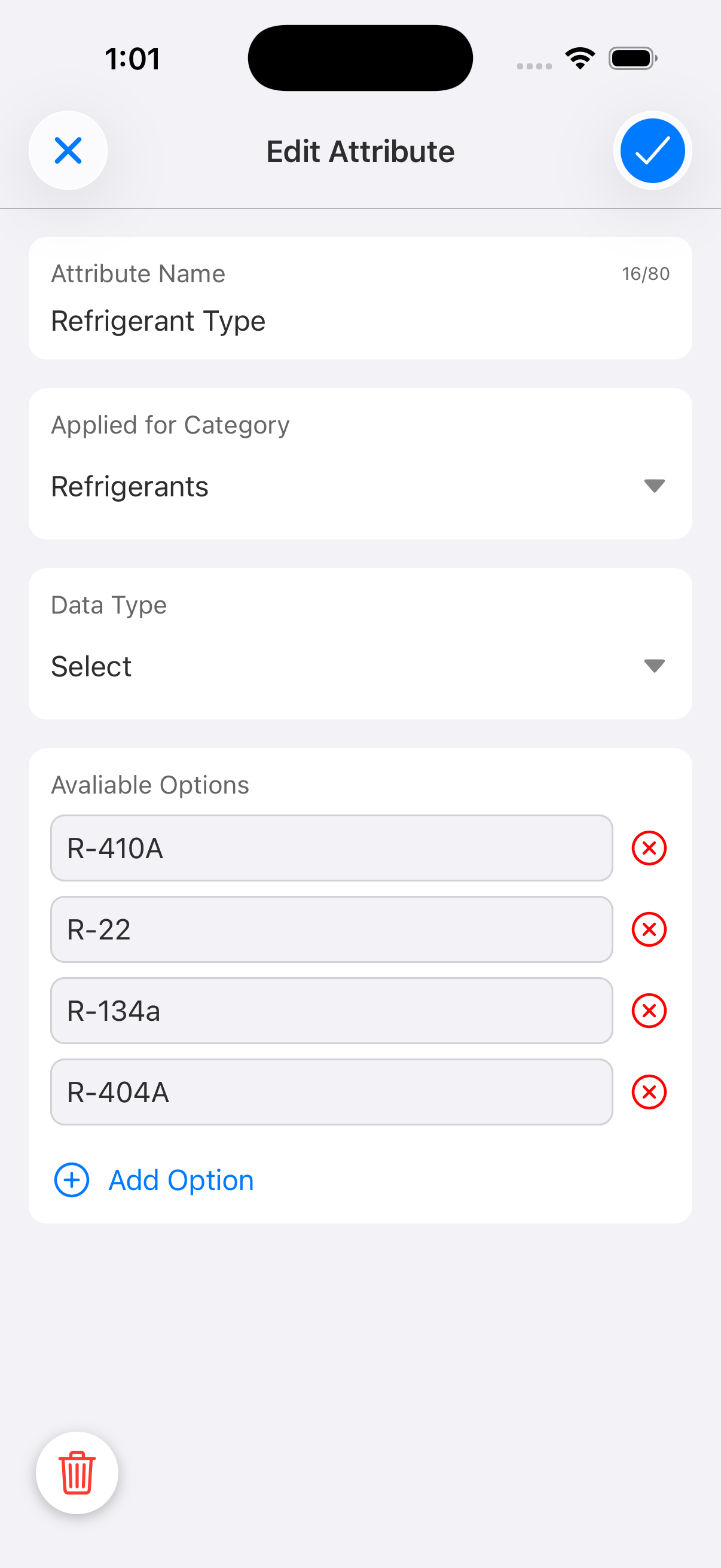Expand the Data Type dropdown arrow
The height and width of the screenshot is (1568, 721).
(654, 666)
